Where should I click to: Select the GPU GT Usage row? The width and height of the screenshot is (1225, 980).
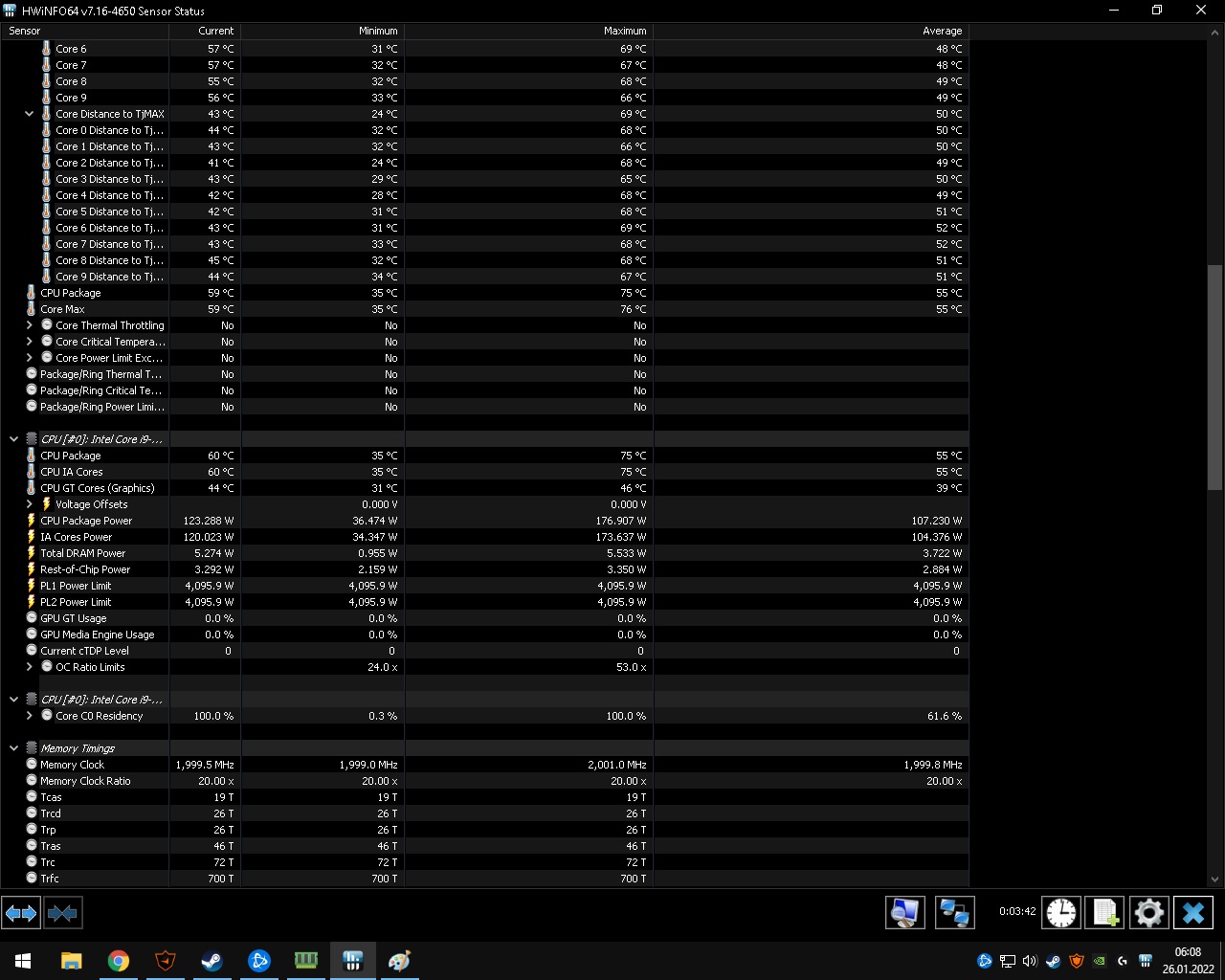pyautogui.click(x=484, y=618)
